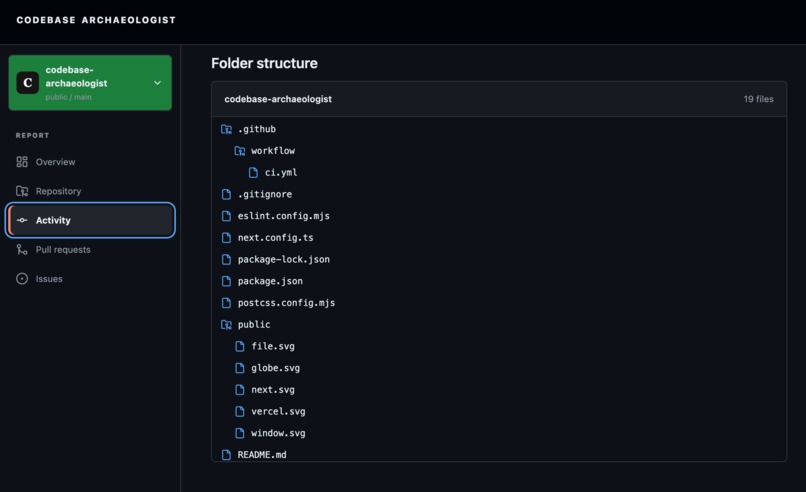
Task: Select the Activity sidebar item
Action: [x=90, y=220]
